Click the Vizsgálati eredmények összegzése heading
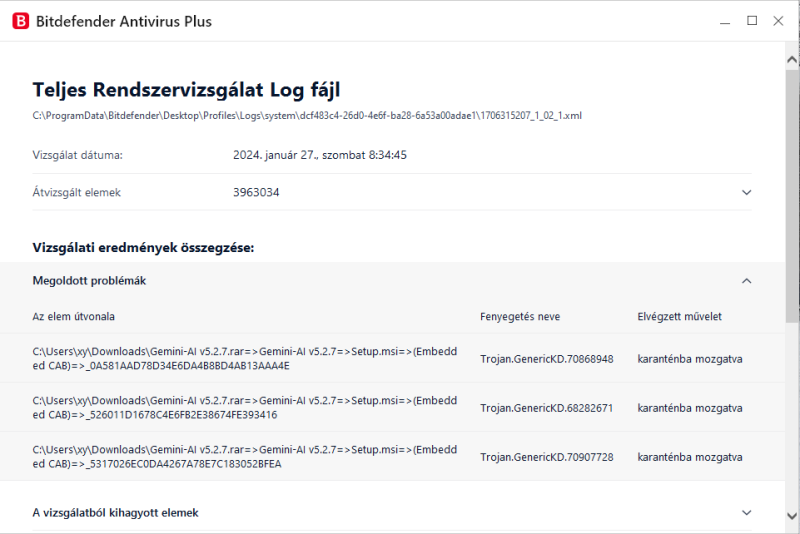 pyautogui.click(x=143, y=248)
